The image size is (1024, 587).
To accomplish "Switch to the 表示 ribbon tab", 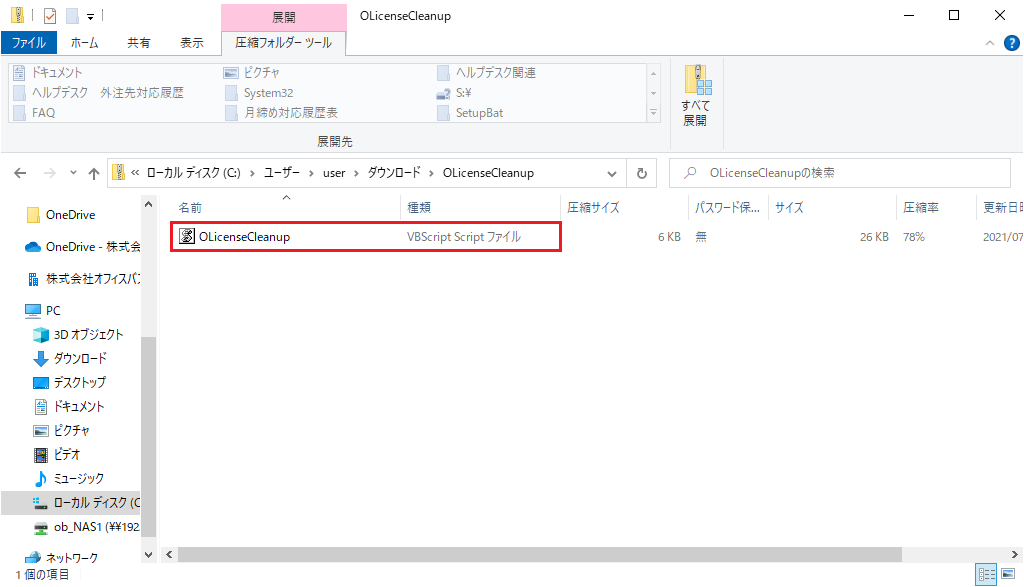I will point(191,43).
